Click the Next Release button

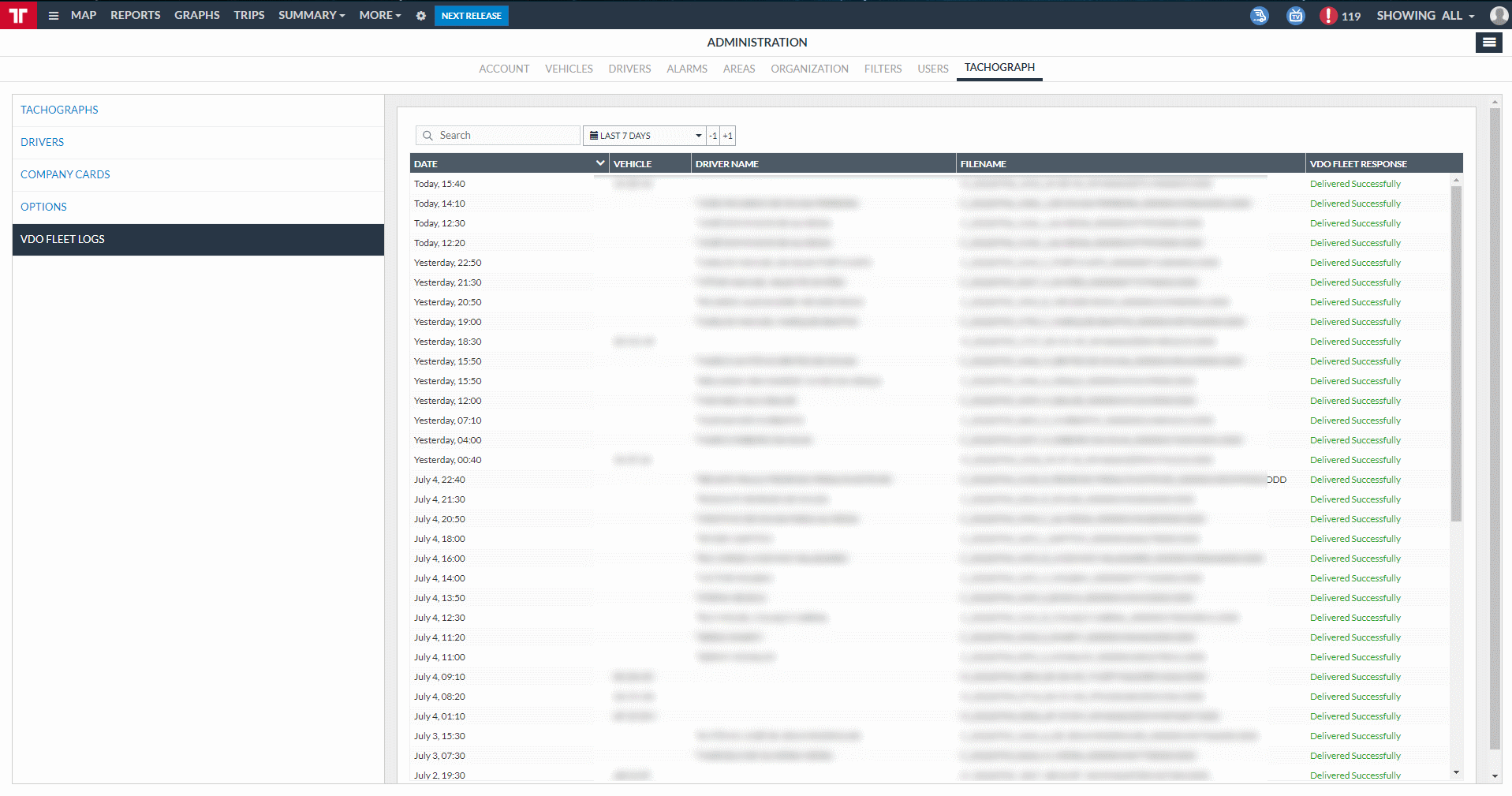[471, 16]
